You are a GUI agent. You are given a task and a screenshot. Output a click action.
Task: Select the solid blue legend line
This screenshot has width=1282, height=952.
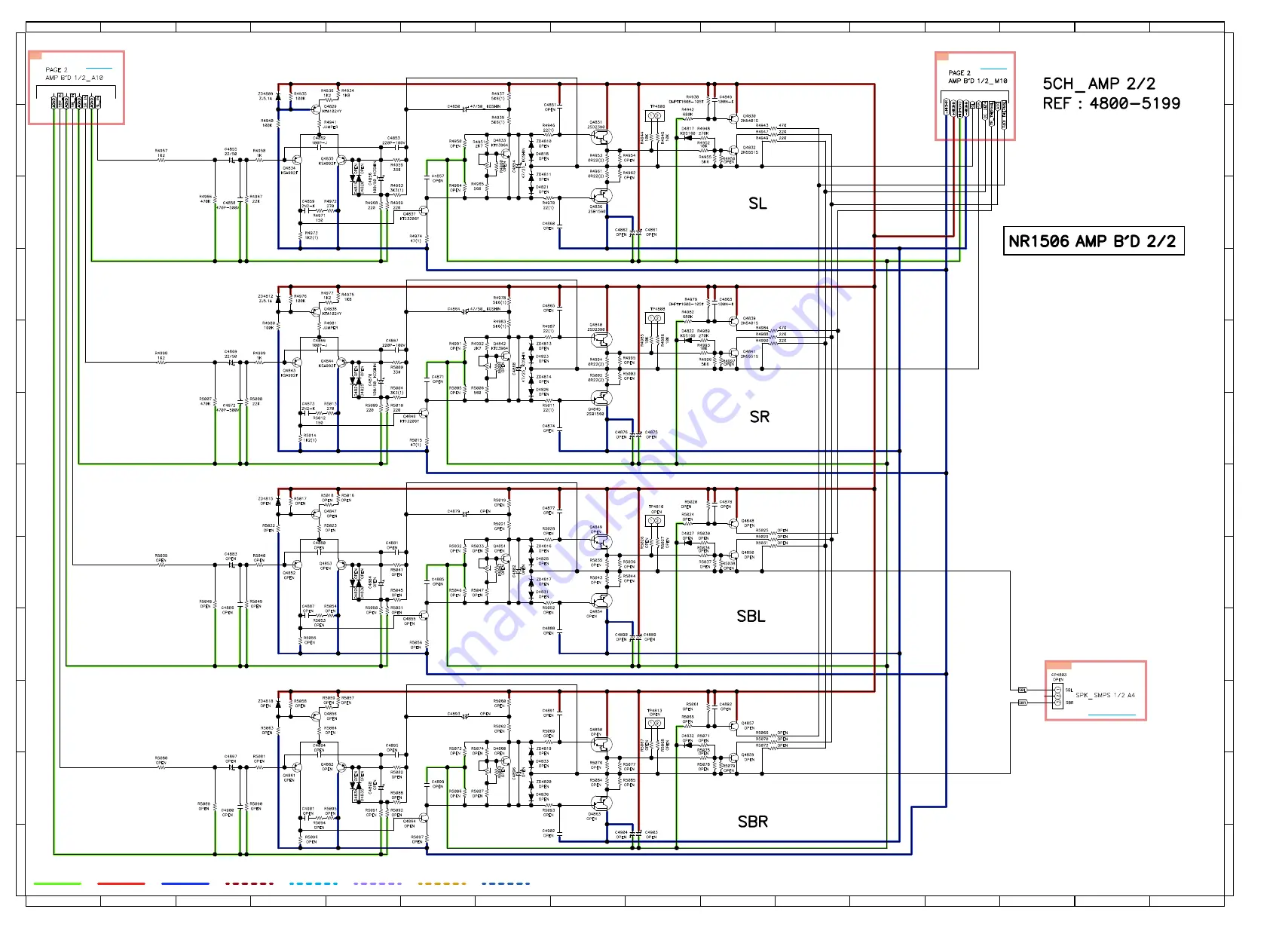coord(185,883)
